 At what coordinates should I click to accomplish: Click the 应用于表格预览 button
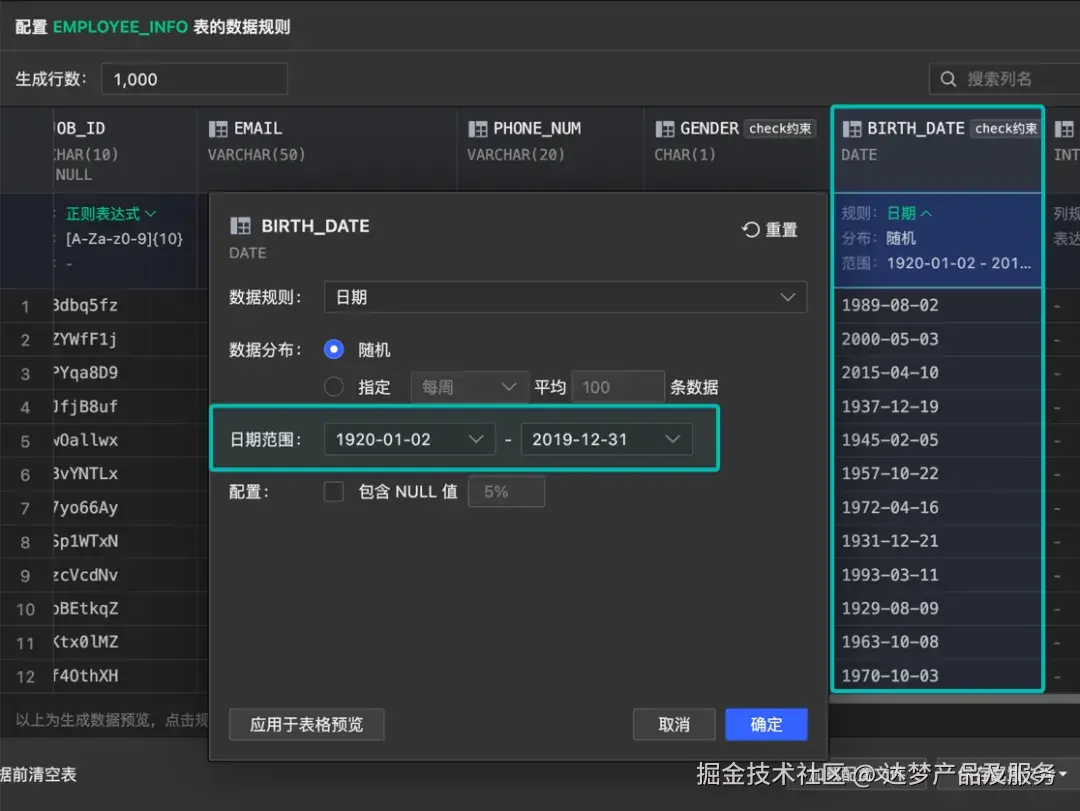click(307, 724)
